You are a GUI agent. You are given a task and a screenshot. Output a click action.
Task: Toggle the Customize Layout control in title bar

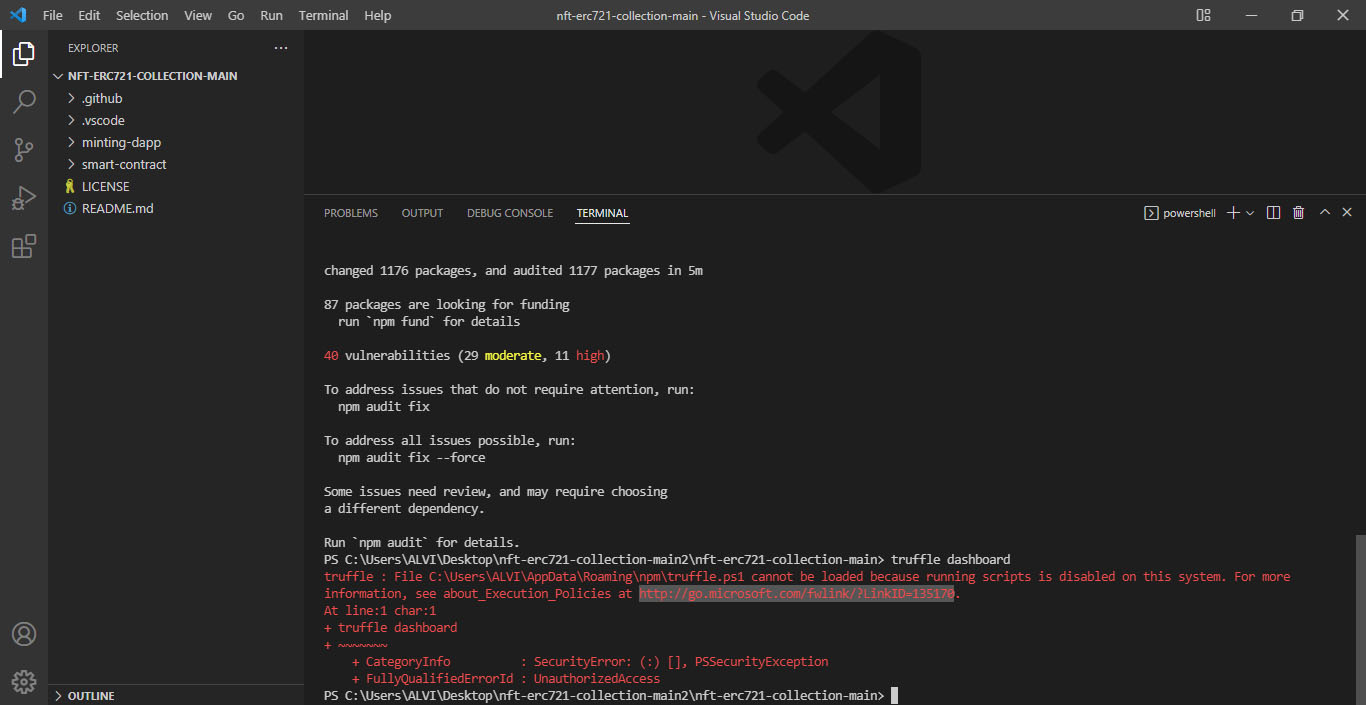tap(1203, 15)
